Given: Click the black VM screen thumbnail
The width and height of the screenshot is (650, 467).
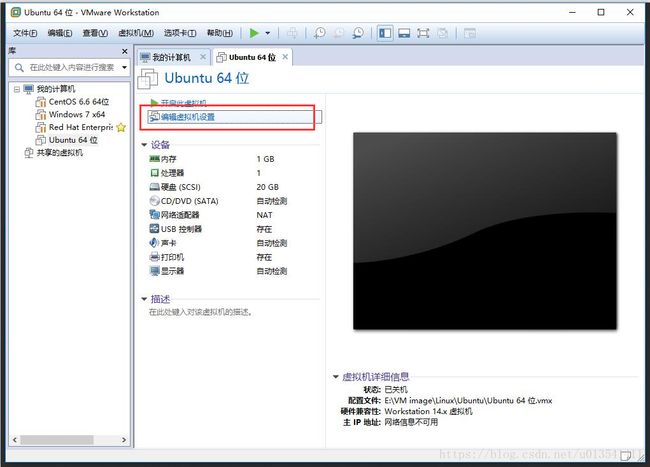Looking at the screenshot, I should 485,231.
